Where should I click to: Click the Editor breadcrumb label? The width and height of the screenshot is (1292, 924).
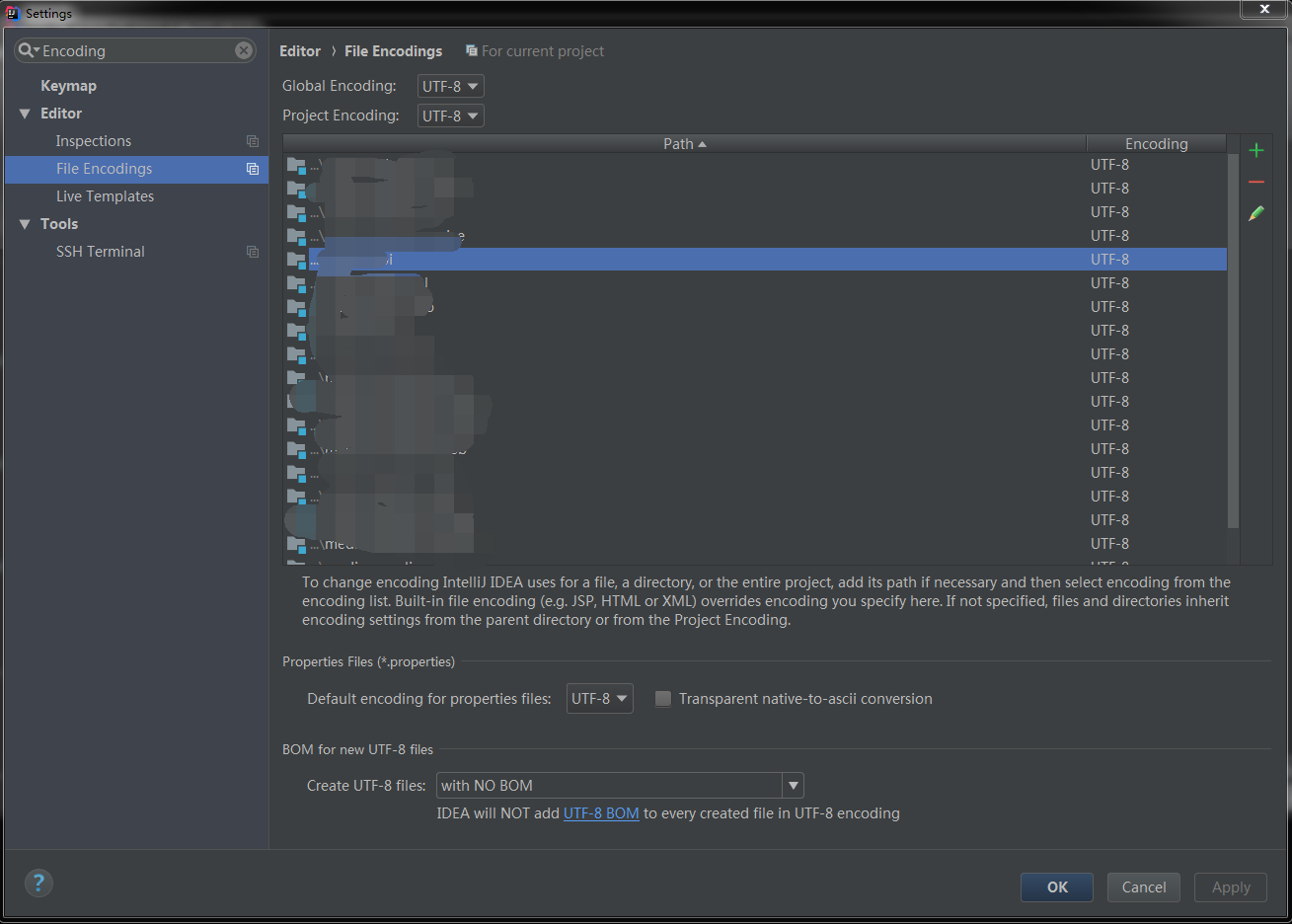pyautogui.click(x=300, y=51)
